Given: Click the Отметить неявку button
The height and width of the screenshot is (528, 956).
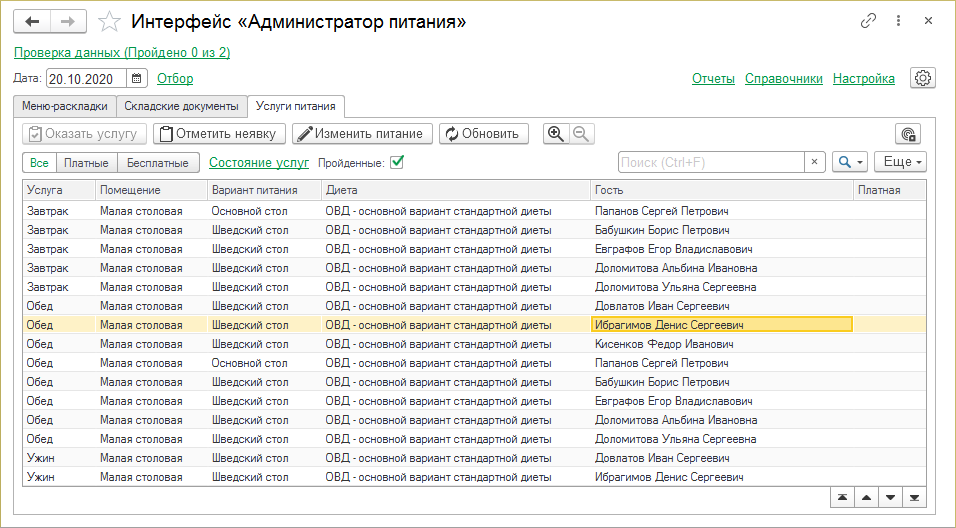Looking at the screenshot, I should [x=220, y=133].
